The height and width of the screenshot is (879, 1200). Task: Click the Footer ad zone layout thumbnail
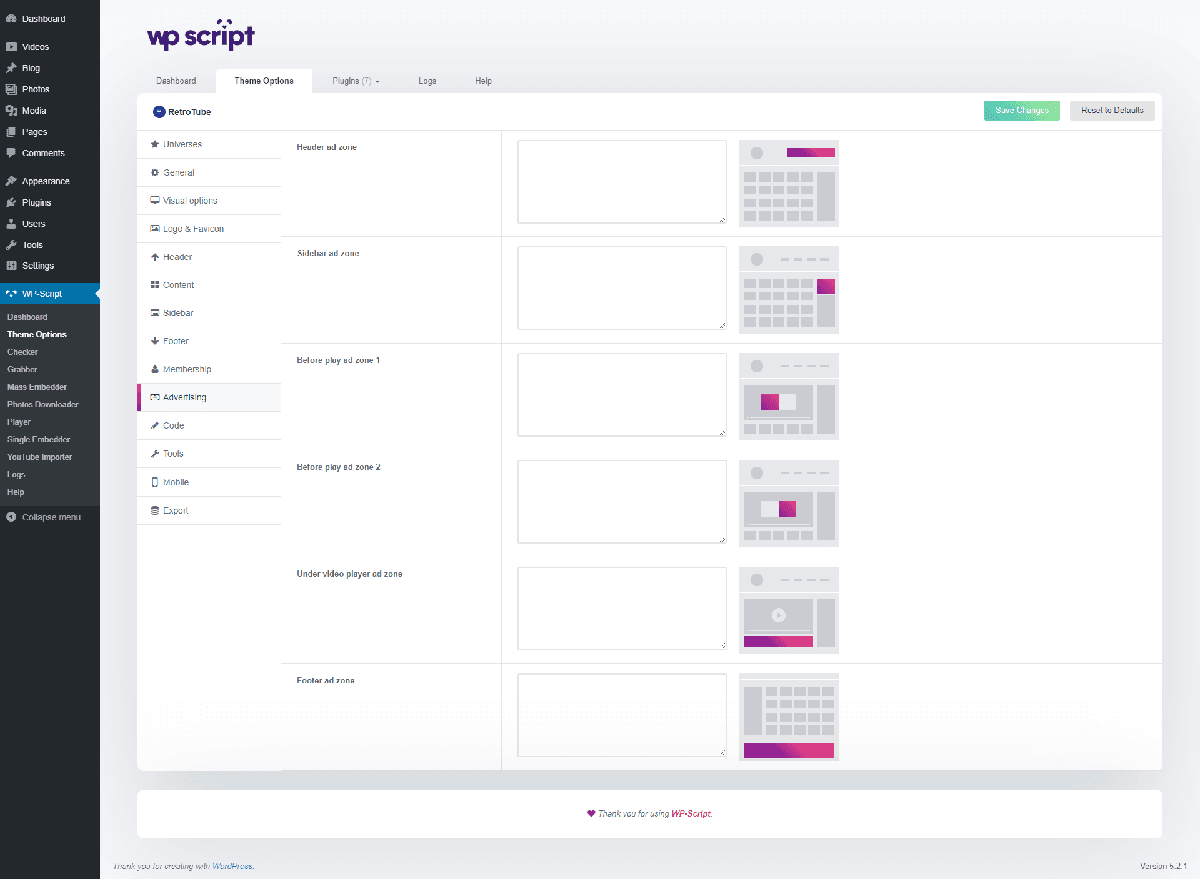(789, 716)
